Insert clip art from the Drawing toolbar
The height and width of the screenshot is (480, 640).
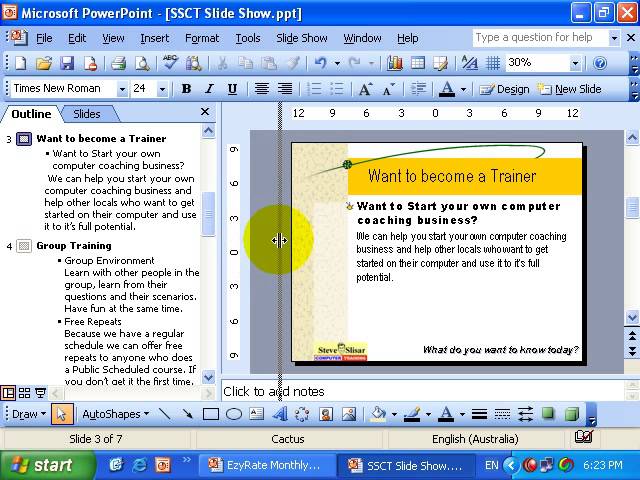point(326,414)
